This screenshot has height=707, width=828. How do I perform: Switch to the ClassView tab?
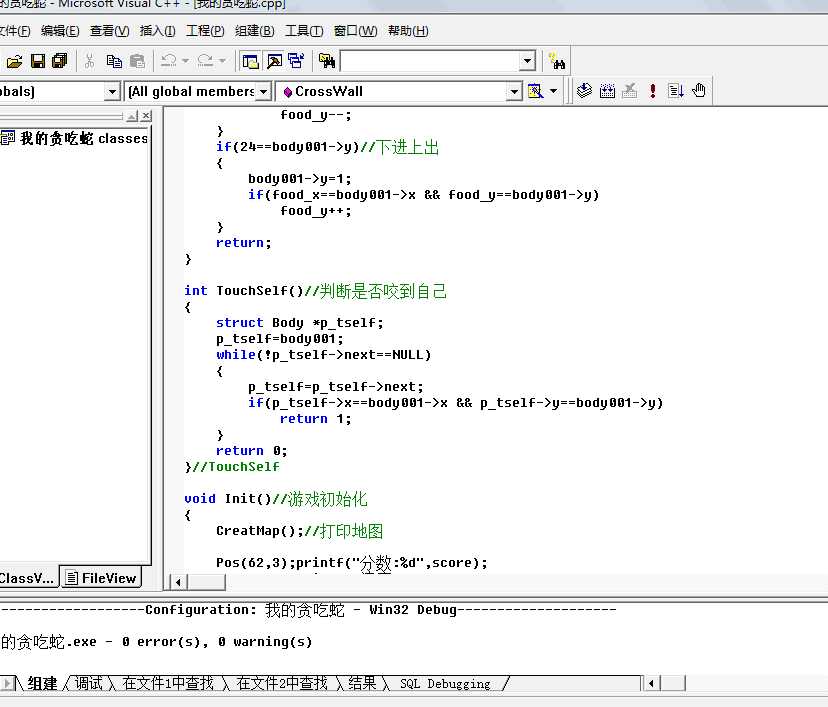[x=27, y=578]
